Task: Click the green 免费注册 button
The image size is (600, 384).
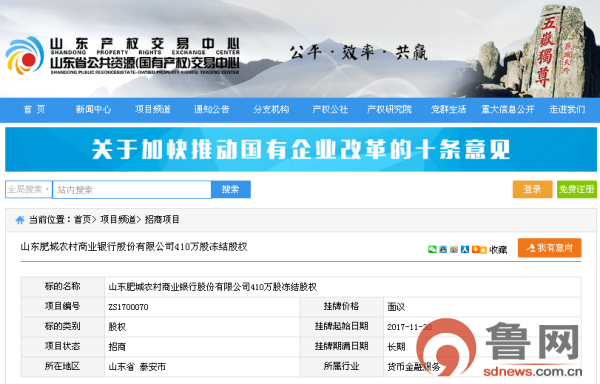Action: (577, 189)
